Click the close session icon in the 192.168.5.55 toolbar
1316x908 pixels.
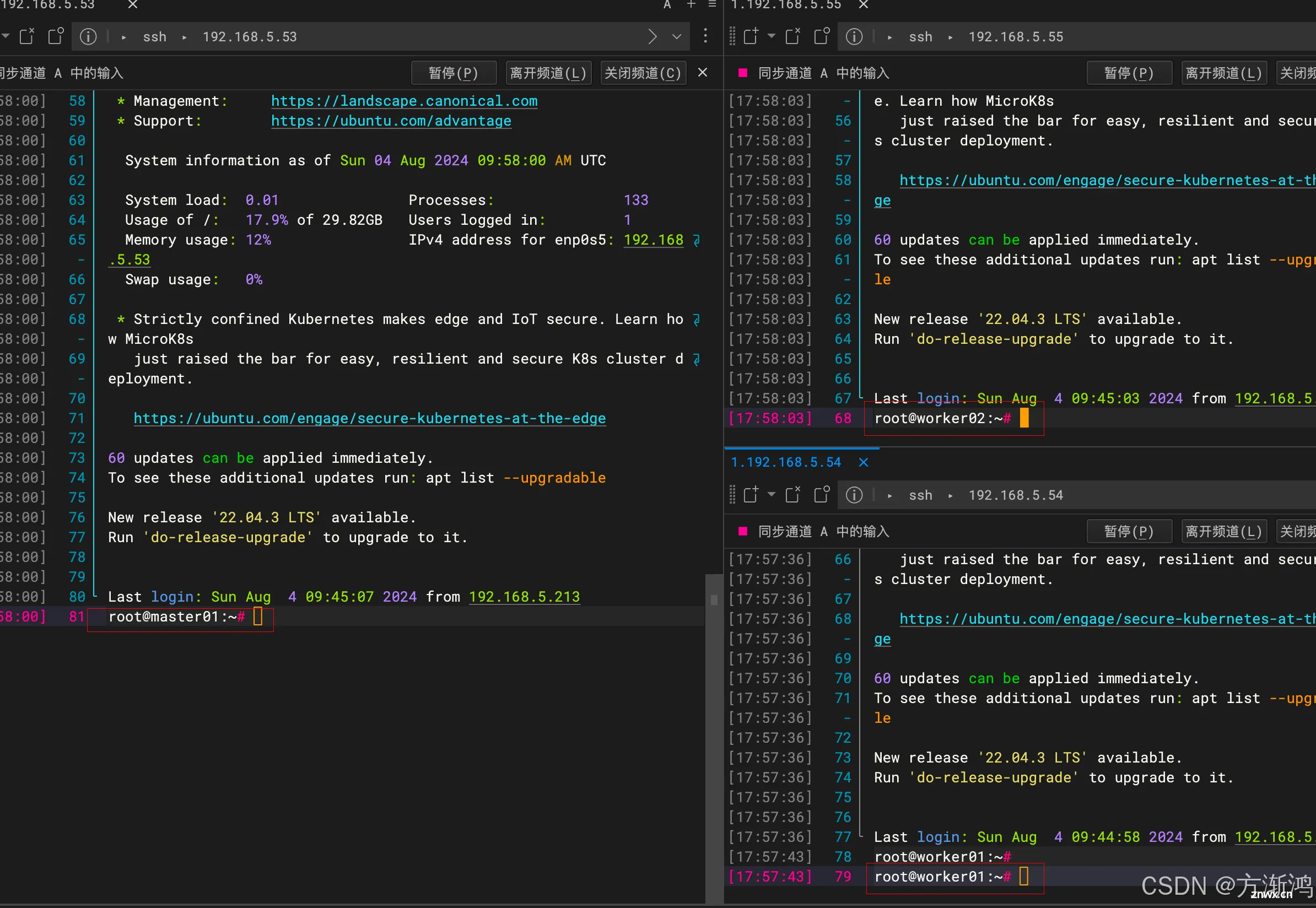tap(792, 36)
